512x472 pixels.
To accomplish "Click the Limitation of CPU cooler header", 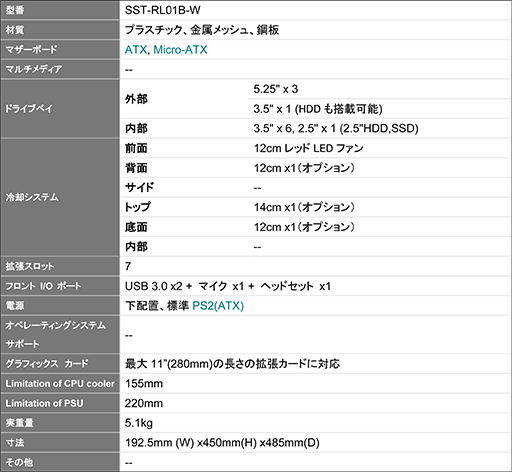I will click(60, 384).
